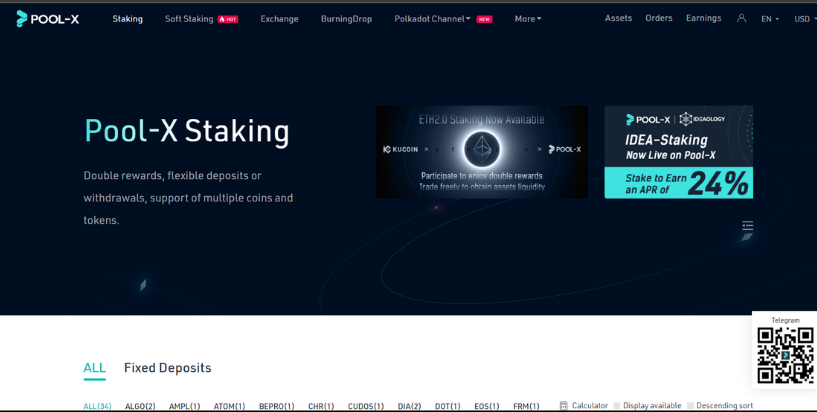Viewport: 817px width, 412px height.
Task: Open the EN language dropdown
Action: pos(770,19)
